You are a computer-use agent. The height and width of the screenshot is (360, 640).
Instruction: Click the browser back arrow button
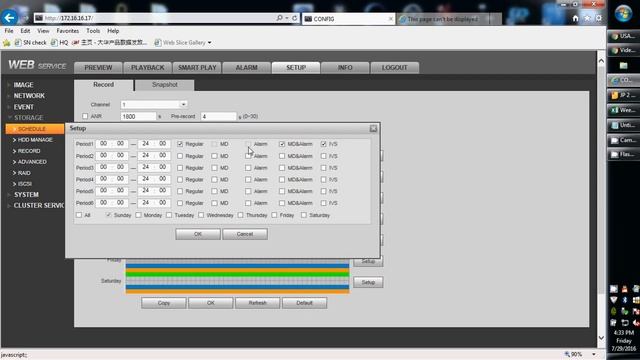pyautogui.click(x=9, y=18)
